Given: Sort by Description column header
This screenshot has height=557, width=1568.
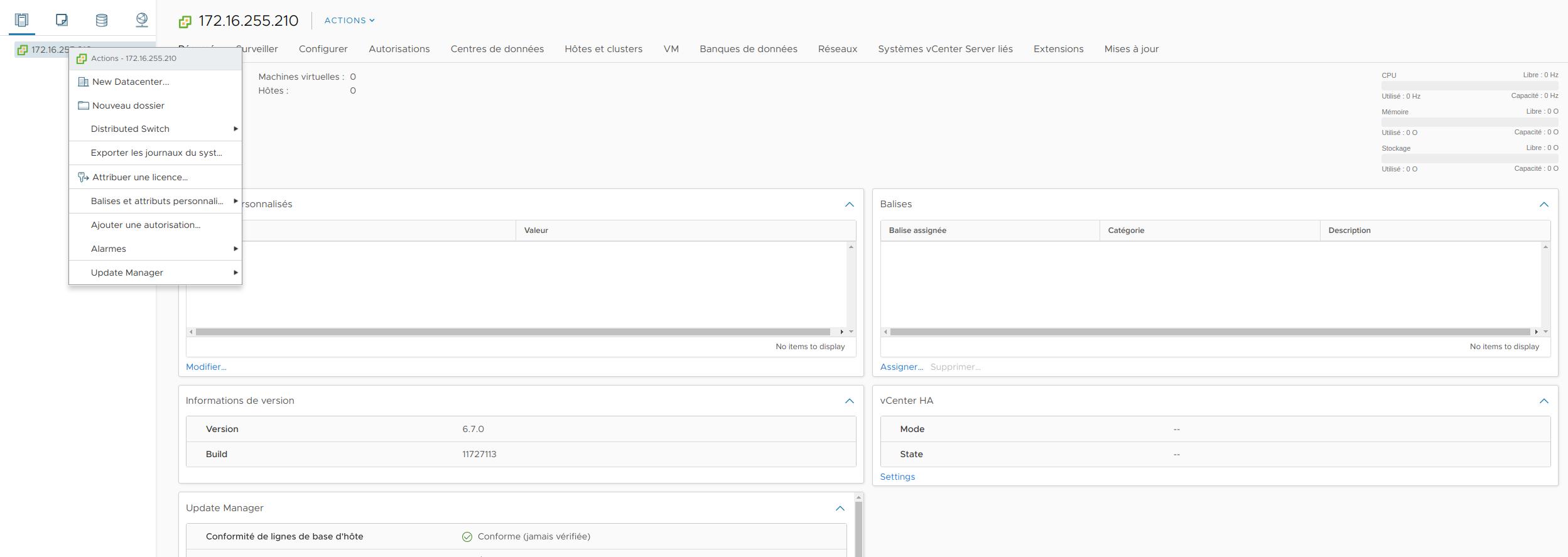Looking at the screenshot, I should 1435,230.
